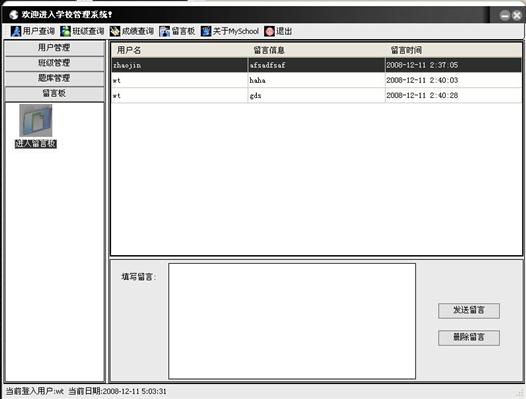Click the 当前日期 status bar text

coord(117,391)
